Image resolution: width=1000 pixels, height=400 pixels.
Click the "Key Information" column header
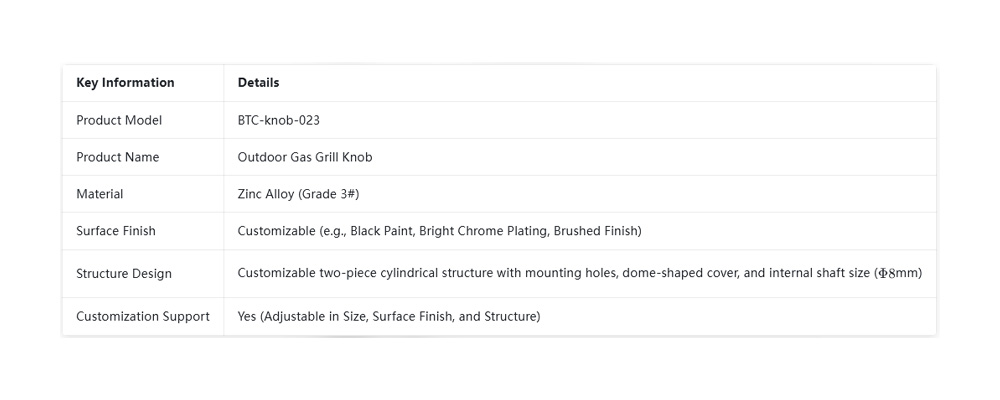(125, 83)
